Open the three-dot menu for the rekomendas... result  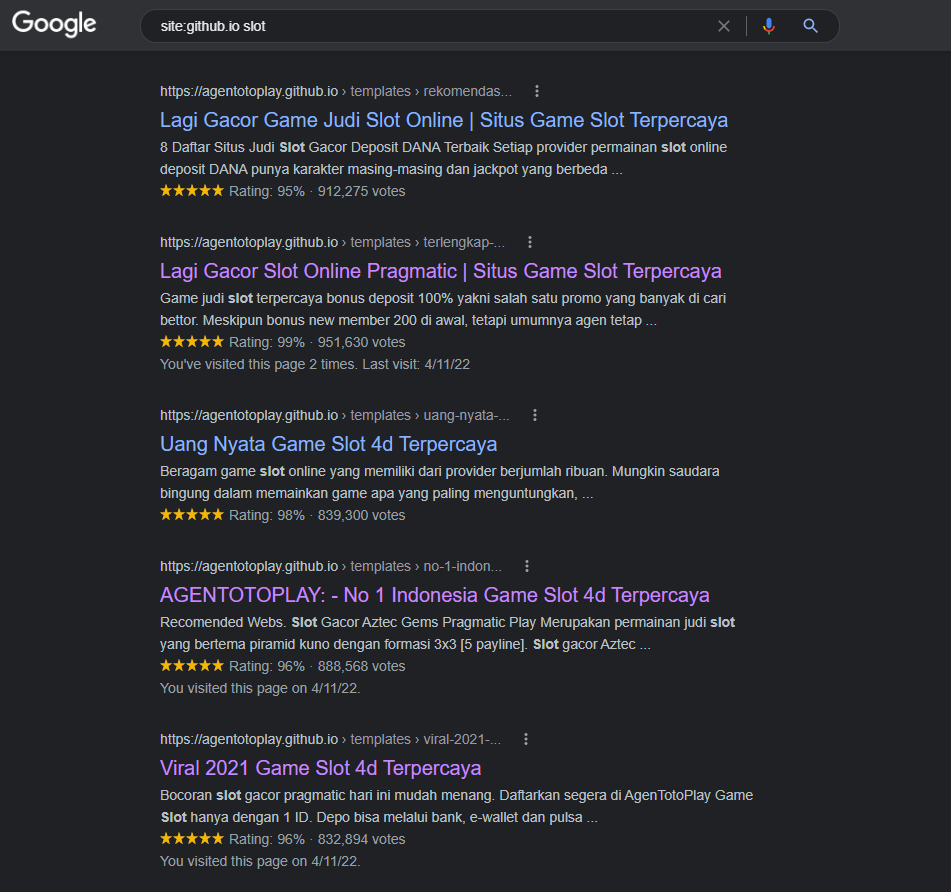click(x=537, y=91)
